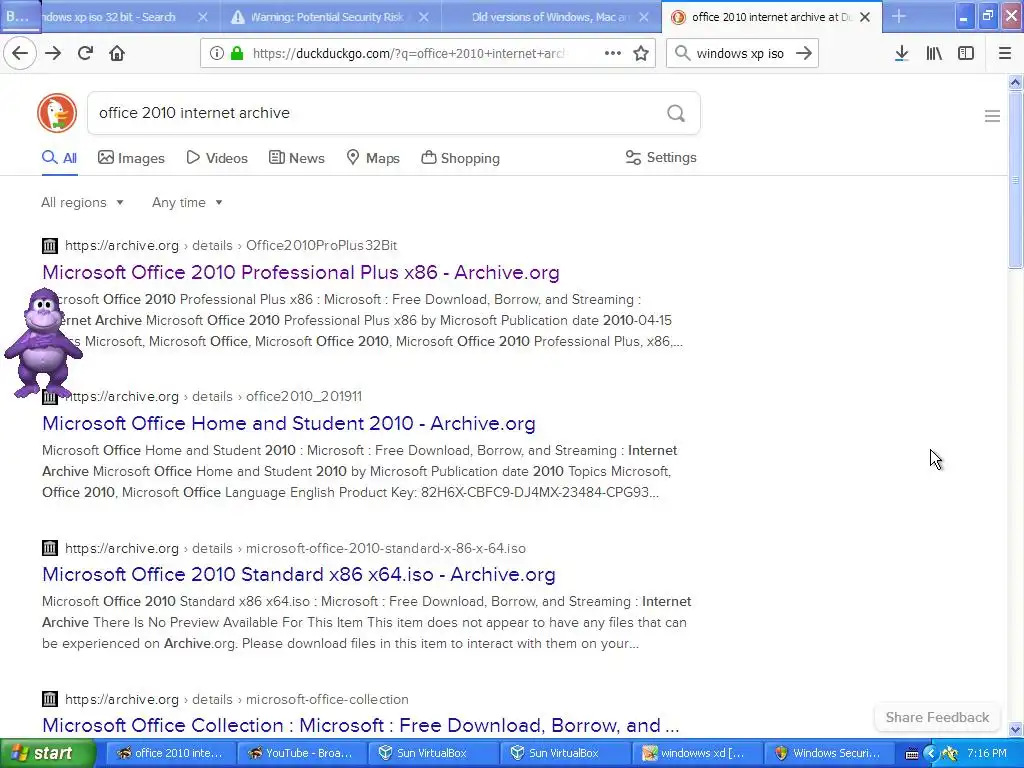
Task: Select the All results tab
Action: click(x=59, y=158)
